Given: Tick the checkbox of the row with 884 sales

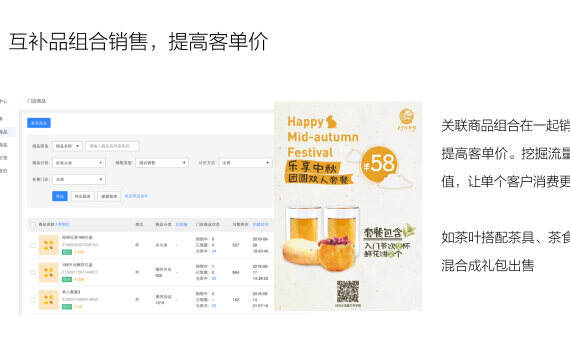Looking at the screenshot, I should 33,272.
